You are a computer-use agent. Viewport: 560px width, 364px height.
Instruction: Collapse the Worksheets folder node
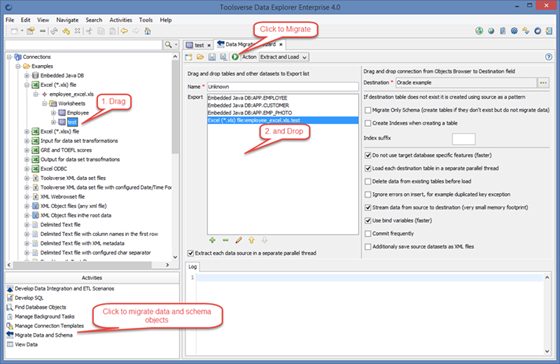[x=44, y=104]
